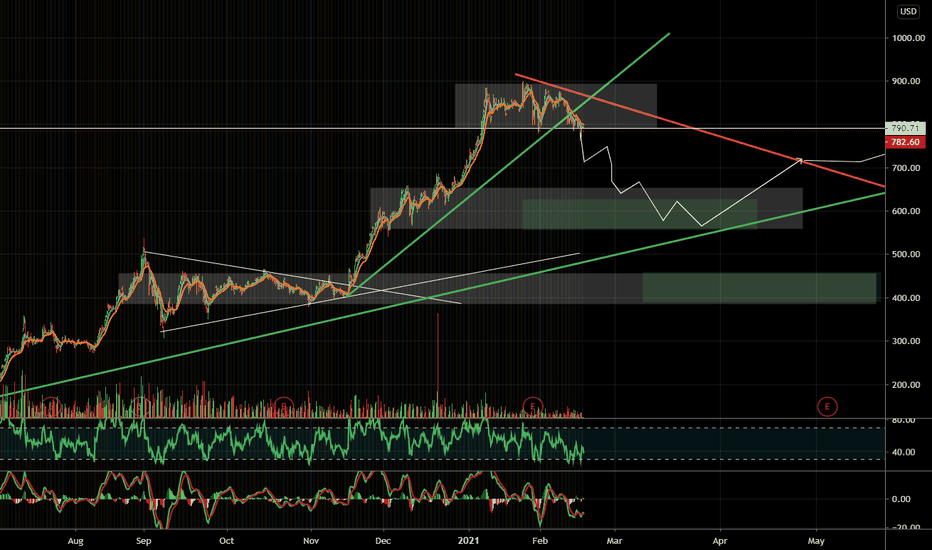
Task: Click the Nov label on time axis
Action: point(311,541)
